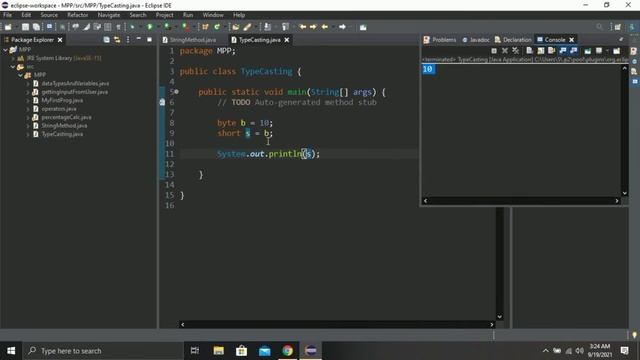Click the Open Perspective icon at top right
The image size is (640, 360).
coord(618,27)
